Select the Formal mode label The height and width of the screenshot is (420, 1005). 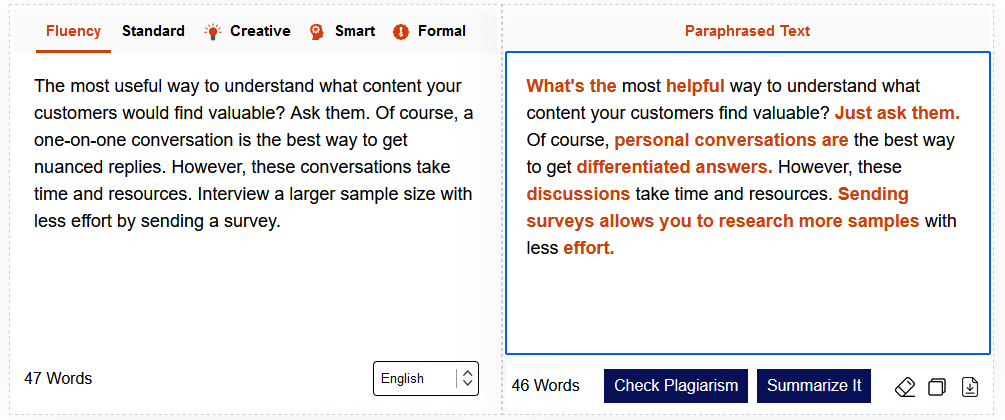pyautogui.click(x=442, y=31)
